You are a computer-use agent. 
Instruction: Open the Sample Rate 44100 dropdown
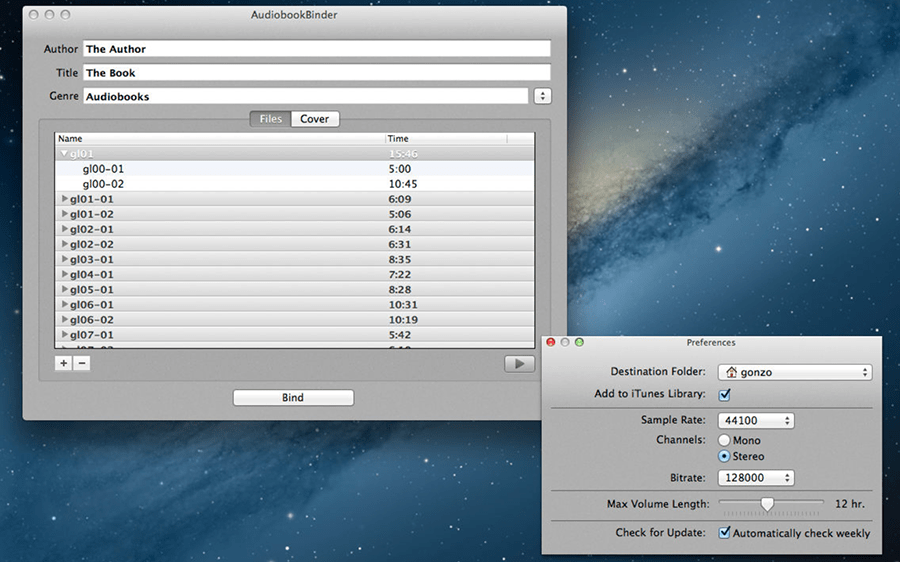coord(756,420)
